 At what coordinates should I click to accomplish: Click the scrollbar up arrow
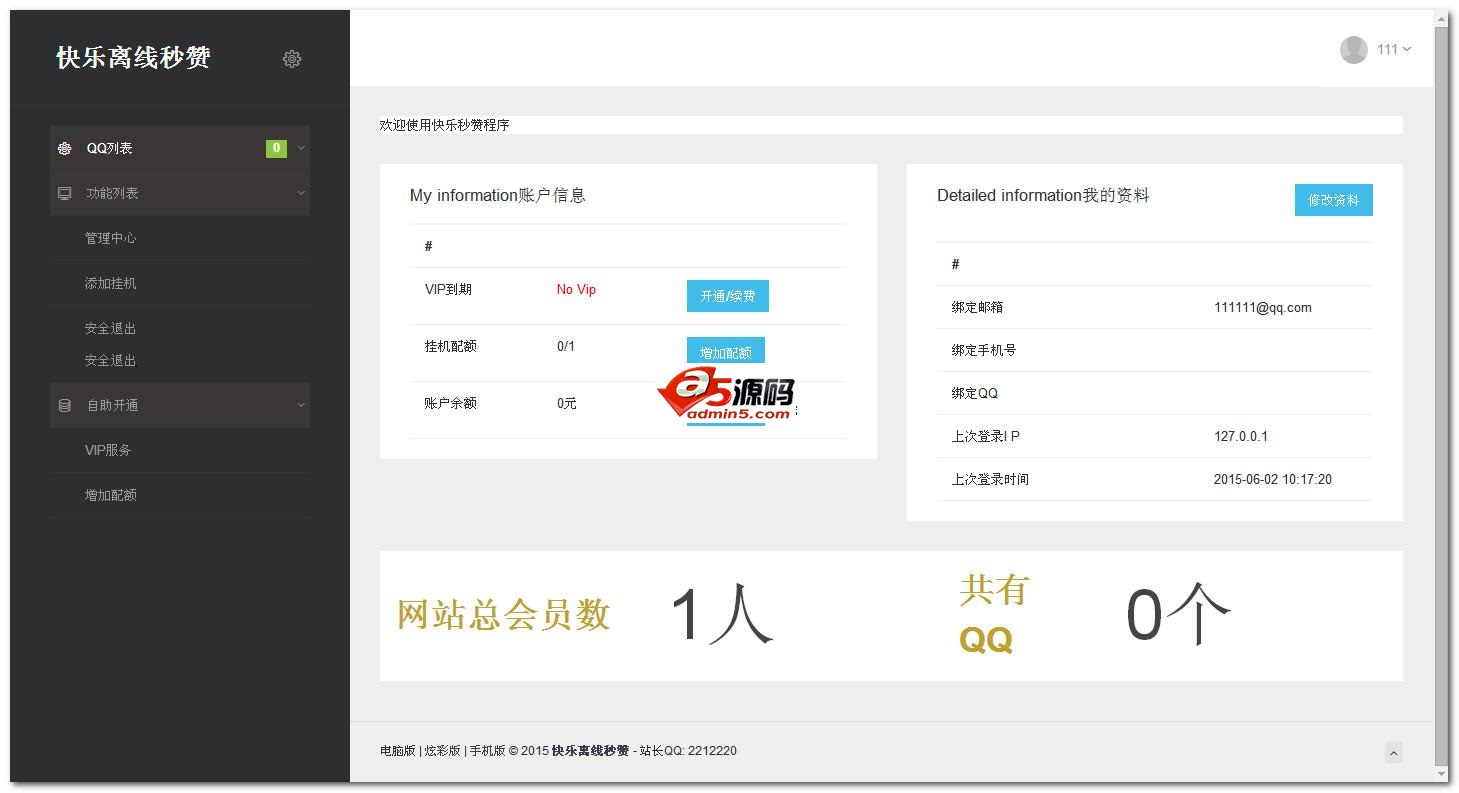(1441, 19)
